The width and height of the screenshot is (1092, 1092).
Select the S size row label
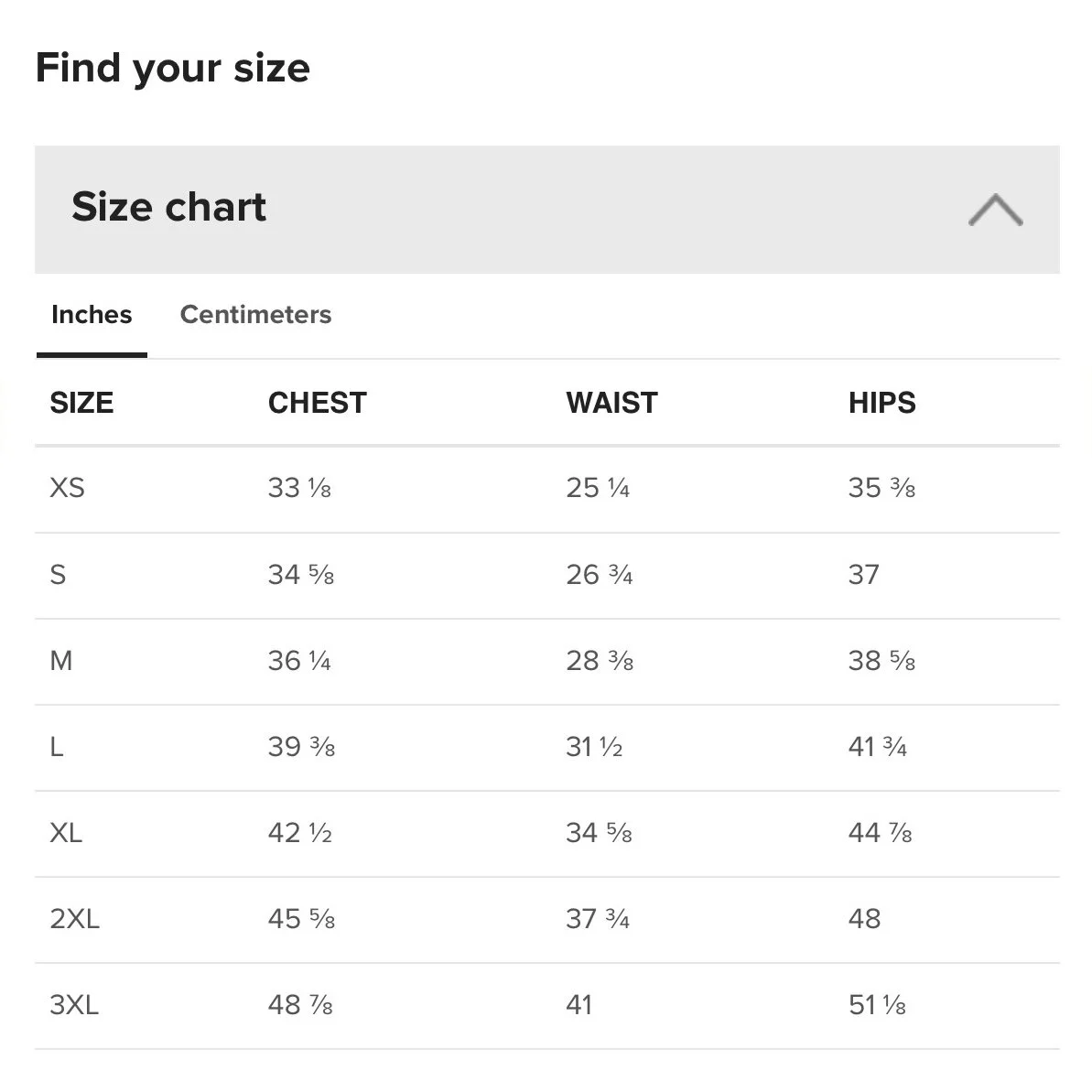click(58, 575)
